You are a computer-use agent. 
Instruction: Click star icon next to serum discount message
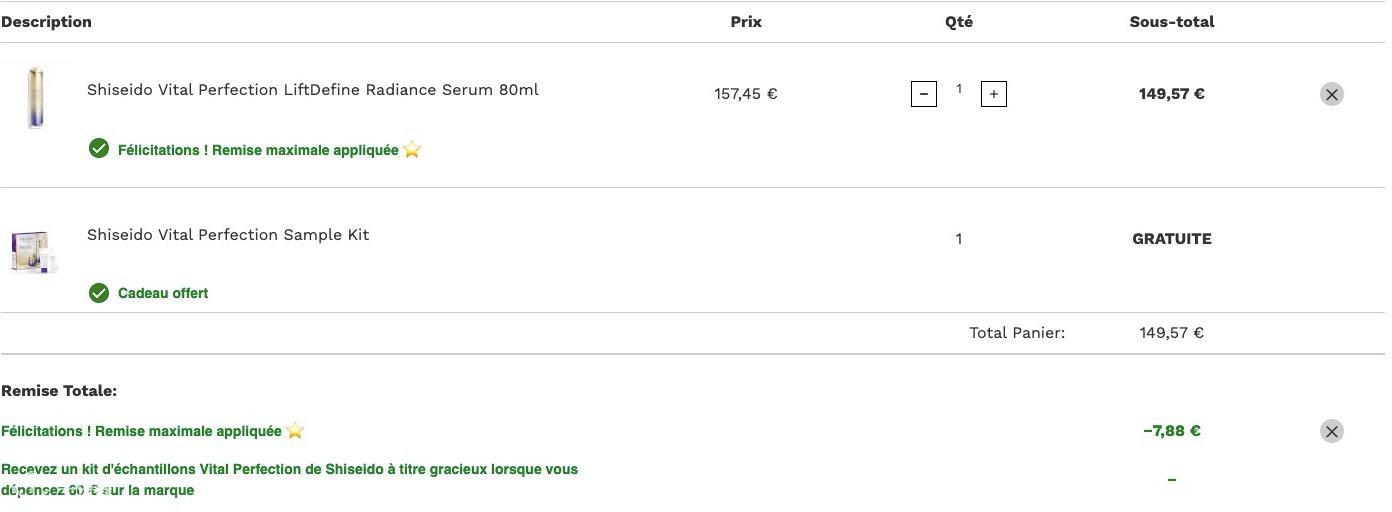coord(412,150)
